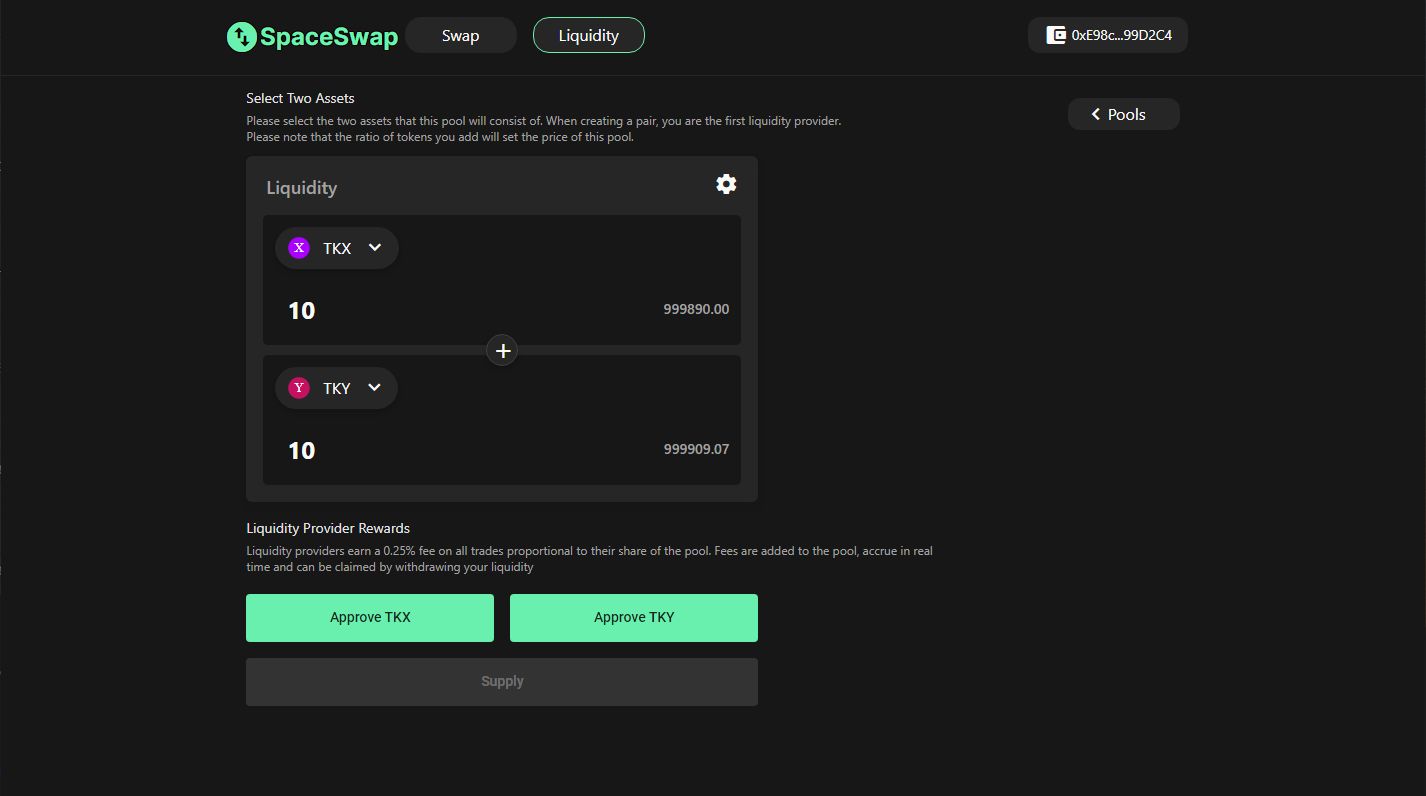Click the red TKY token icon
The image size is (1426, 796).
299,388
